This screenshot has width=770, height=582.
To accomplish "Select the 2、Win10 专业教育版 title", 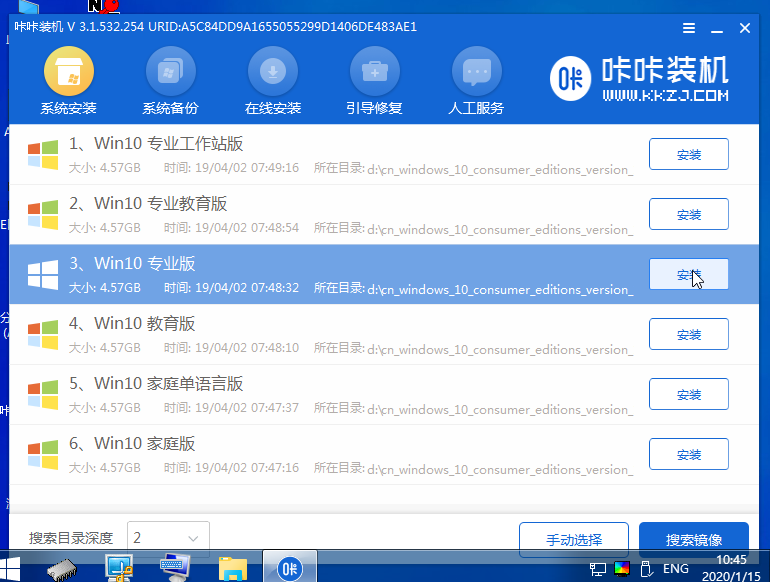I will (x=148, y=203).
